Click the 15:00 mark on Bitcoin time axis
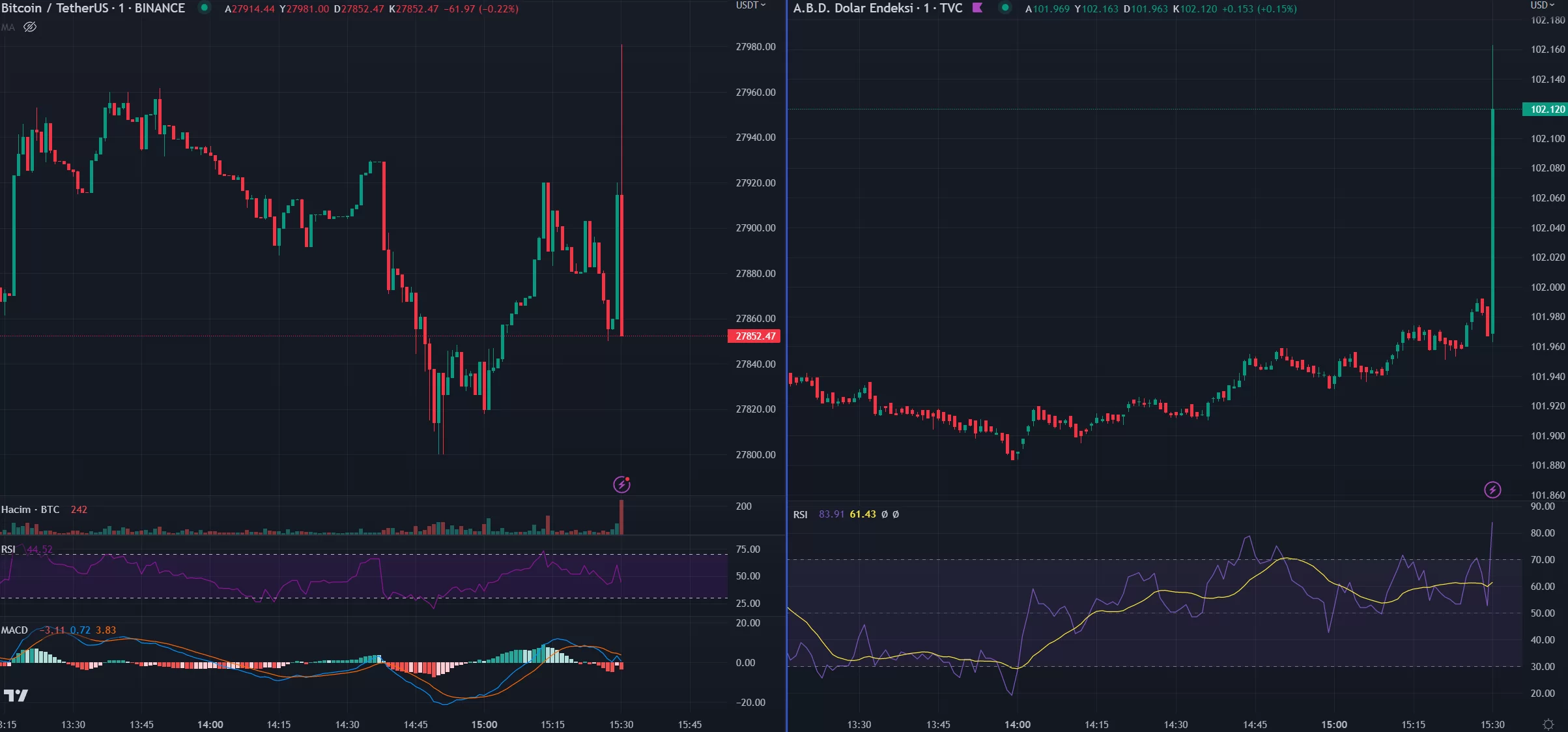The height and width of the screenshot is (732, 1568). pyautogui.click(x=484, y=725)
